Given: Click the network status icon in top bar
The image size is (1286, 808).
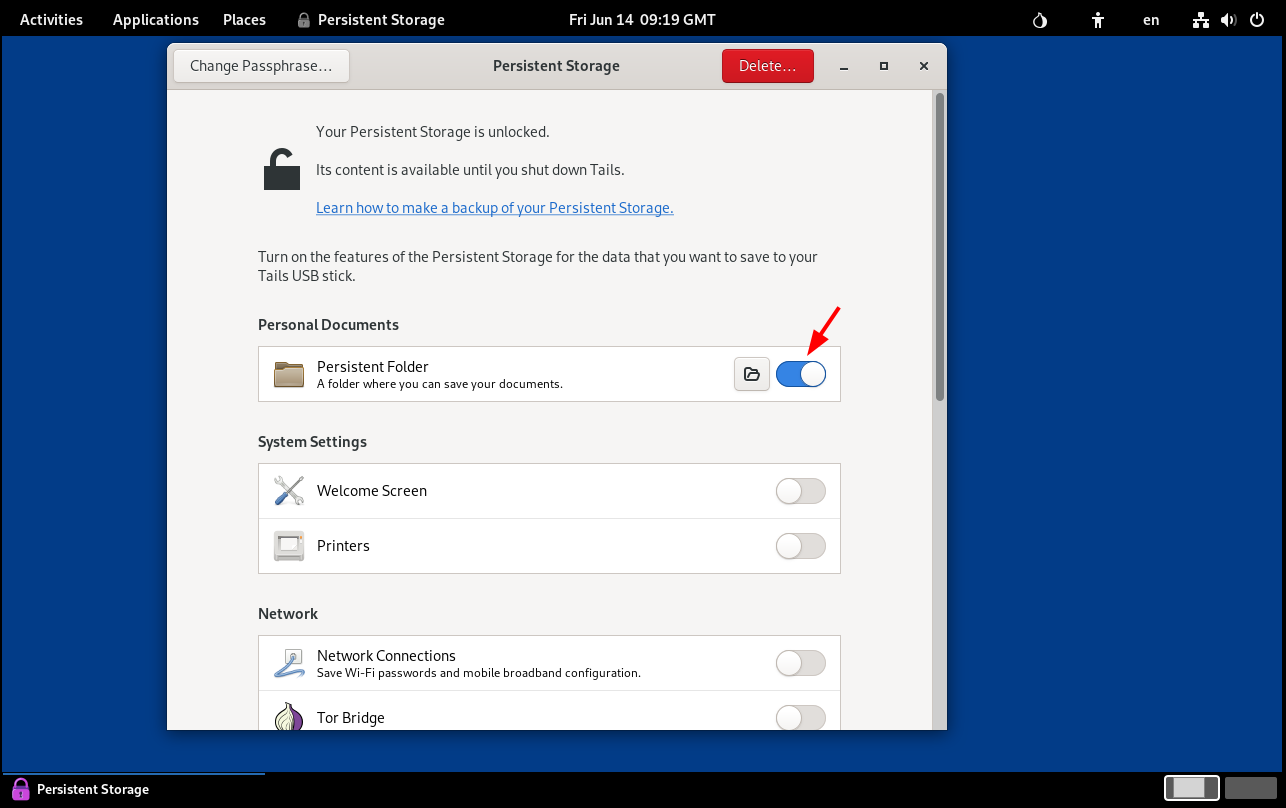Looking at the screenshot, I should coord(1202,20).
